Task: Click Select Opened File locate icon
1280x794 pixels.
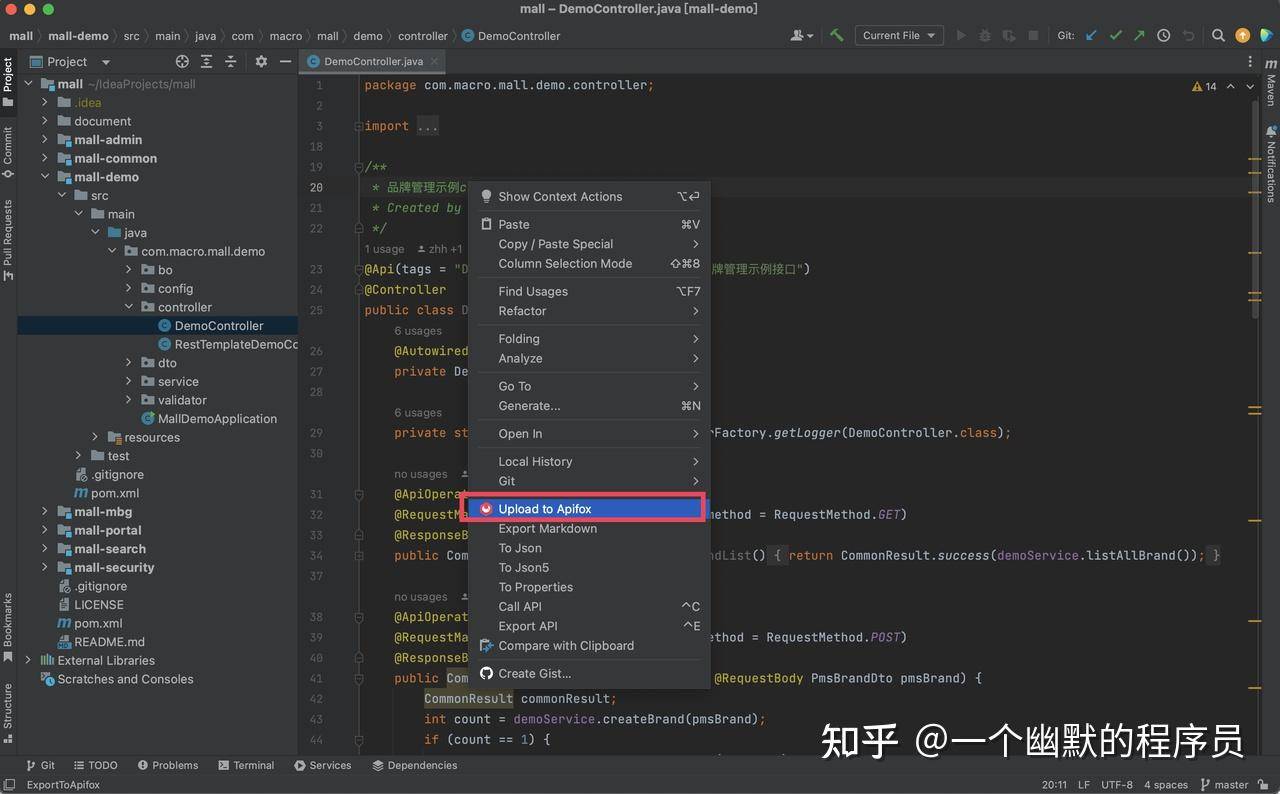Action: tap(182, 61)
